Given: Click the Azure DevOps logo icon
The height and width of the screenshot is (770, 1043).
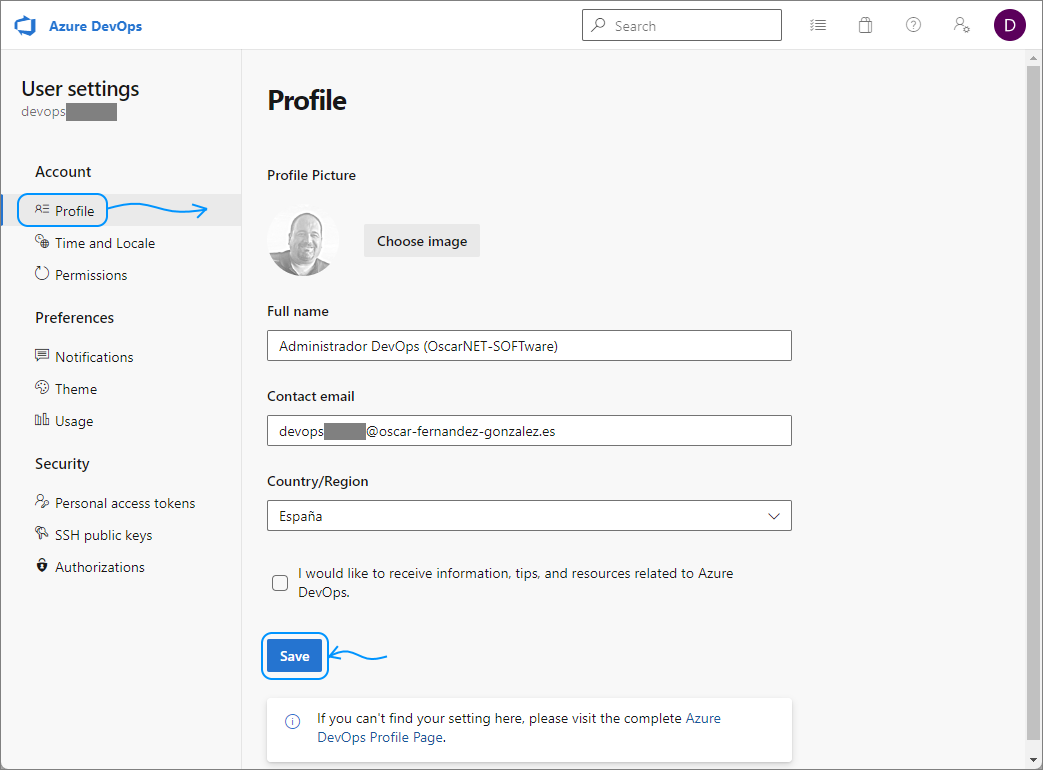Looking at the screenshot, I should tap(25, 26).
